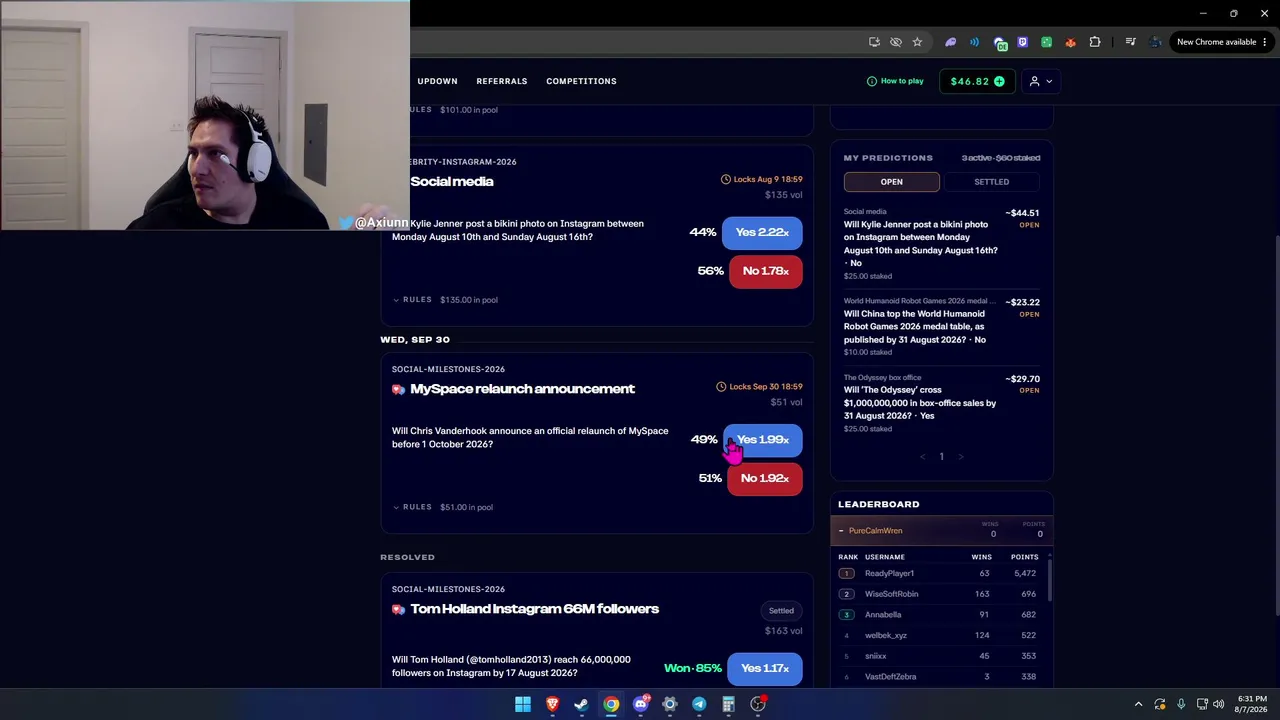Click page 1 in predictions pagination

point(941,457)
